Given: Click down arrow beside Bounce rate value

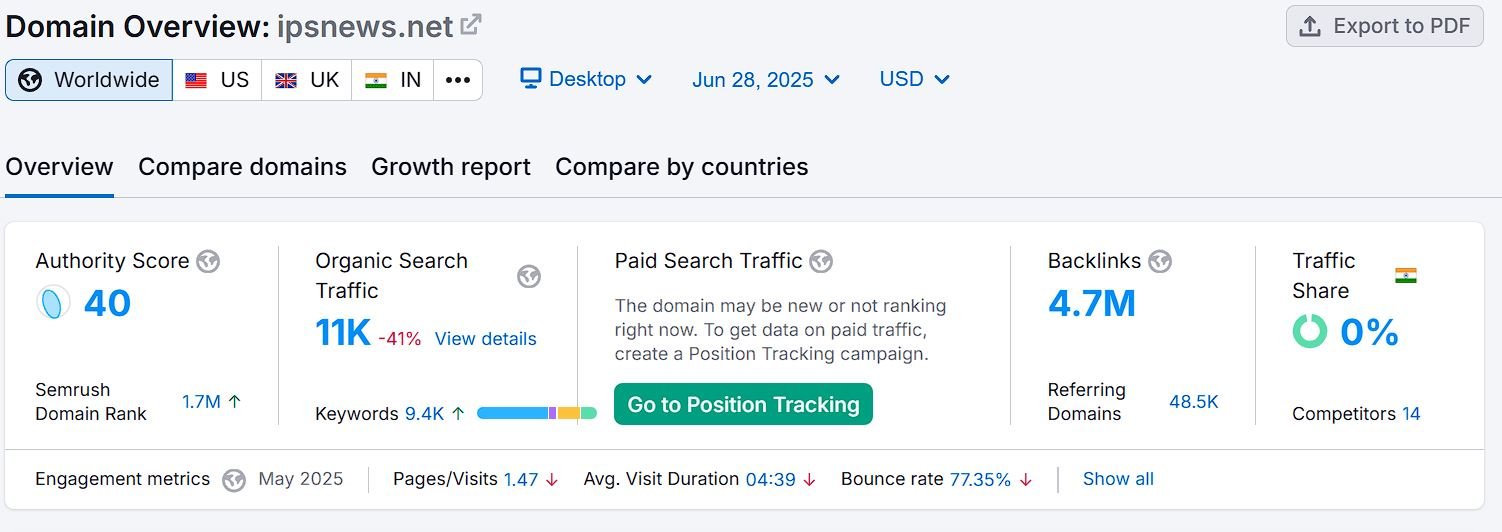Looking at the screenshot, I should click(1025, 480).
